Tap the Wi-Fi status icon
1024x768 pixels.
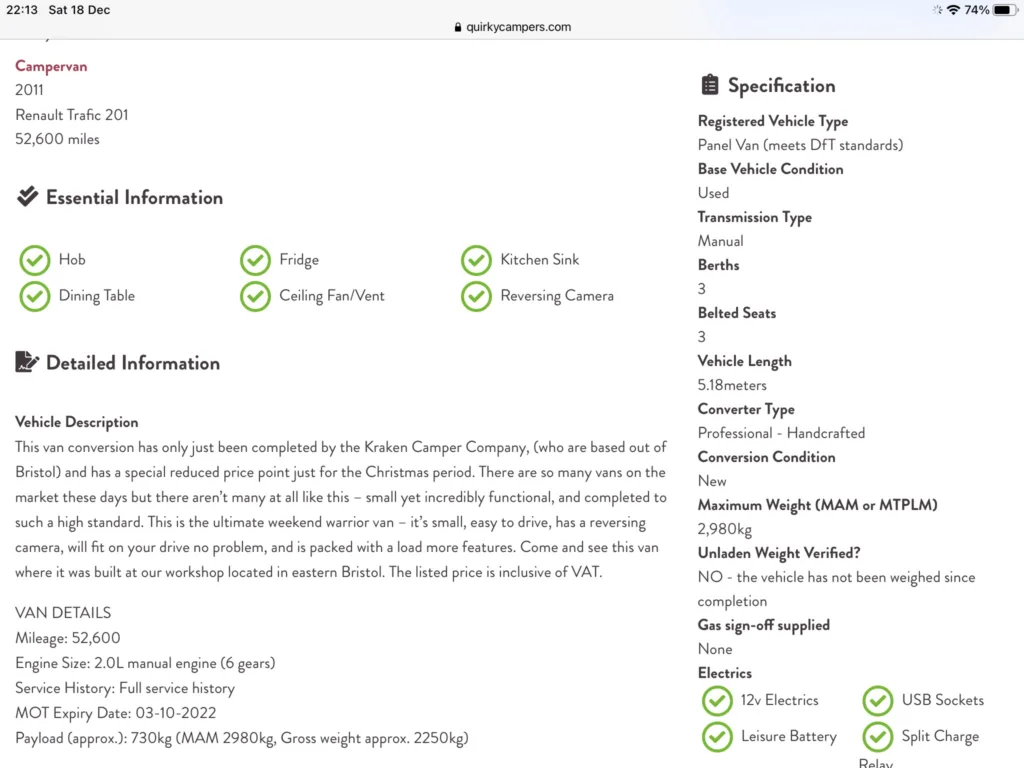953,10
